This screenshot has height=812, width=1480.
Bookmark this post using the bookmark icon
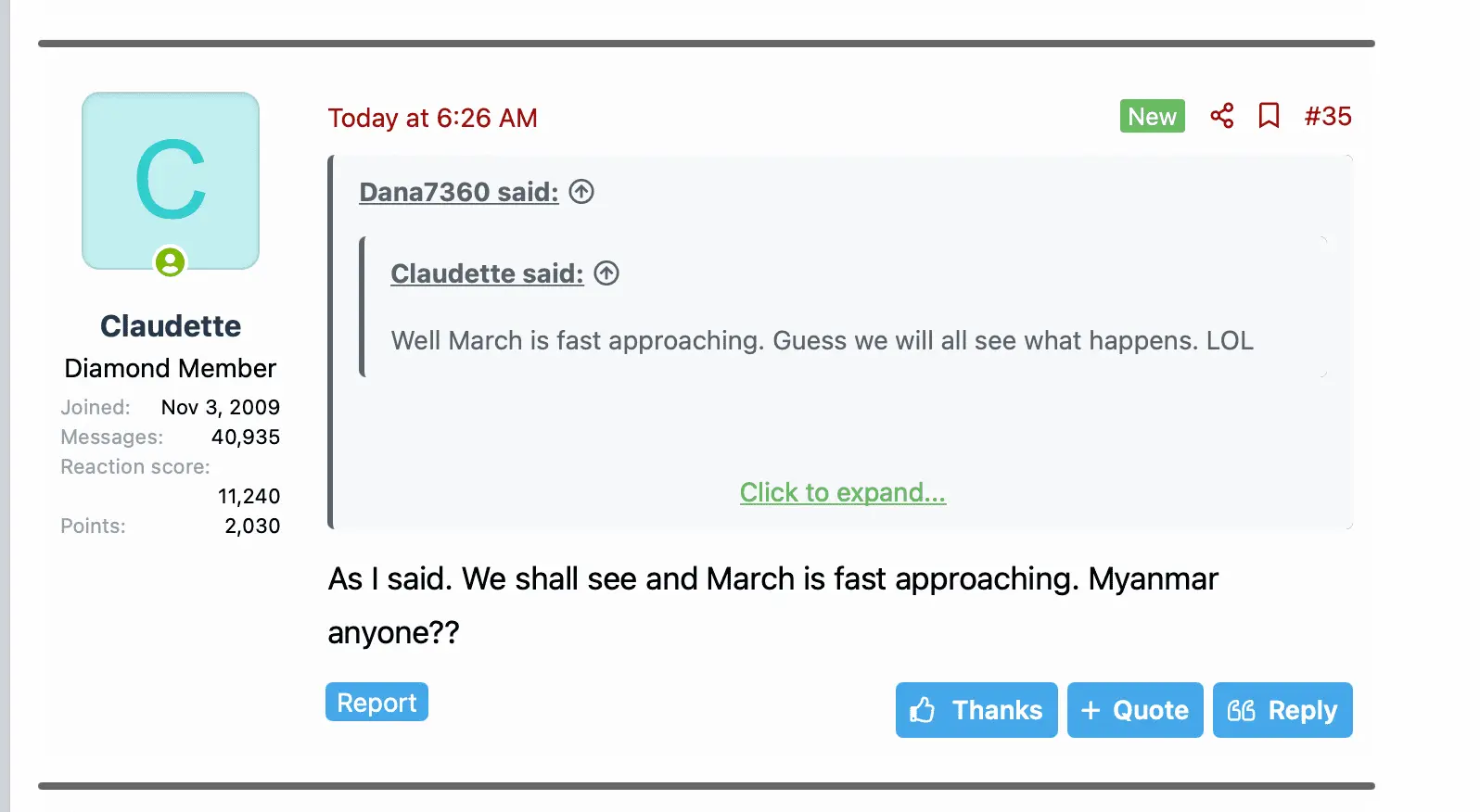pyautogui.click(x=1269, y=116)
